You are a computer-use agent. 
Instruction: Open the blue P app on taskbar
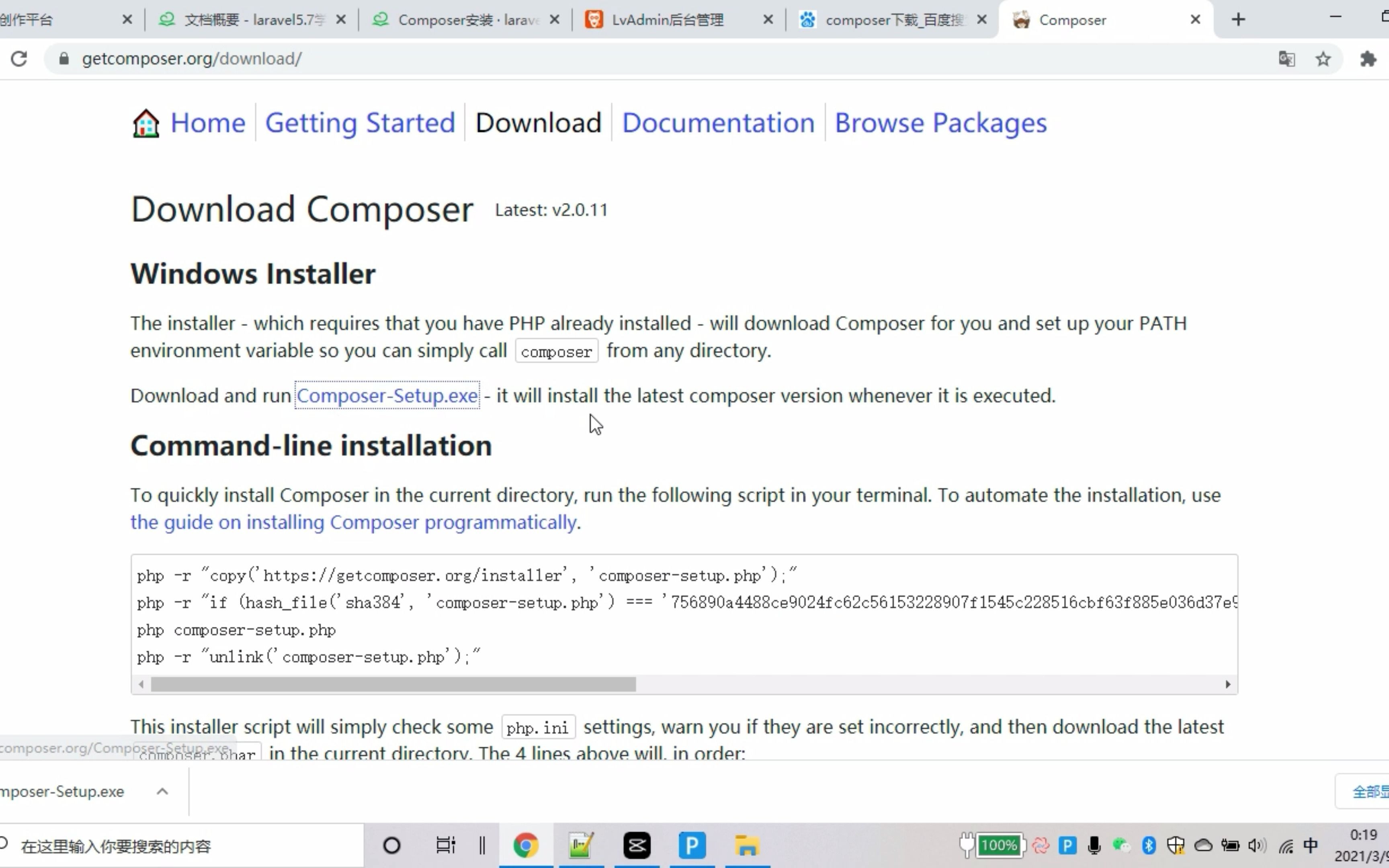point(692,845)
